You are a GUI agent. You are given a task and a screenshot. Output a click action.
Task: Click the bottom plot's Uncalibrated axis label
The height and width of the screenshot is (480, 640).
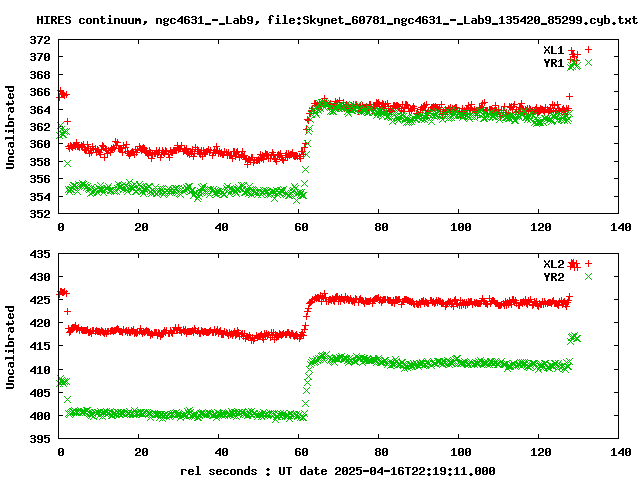pyautogui.click(x=10, y=347)
